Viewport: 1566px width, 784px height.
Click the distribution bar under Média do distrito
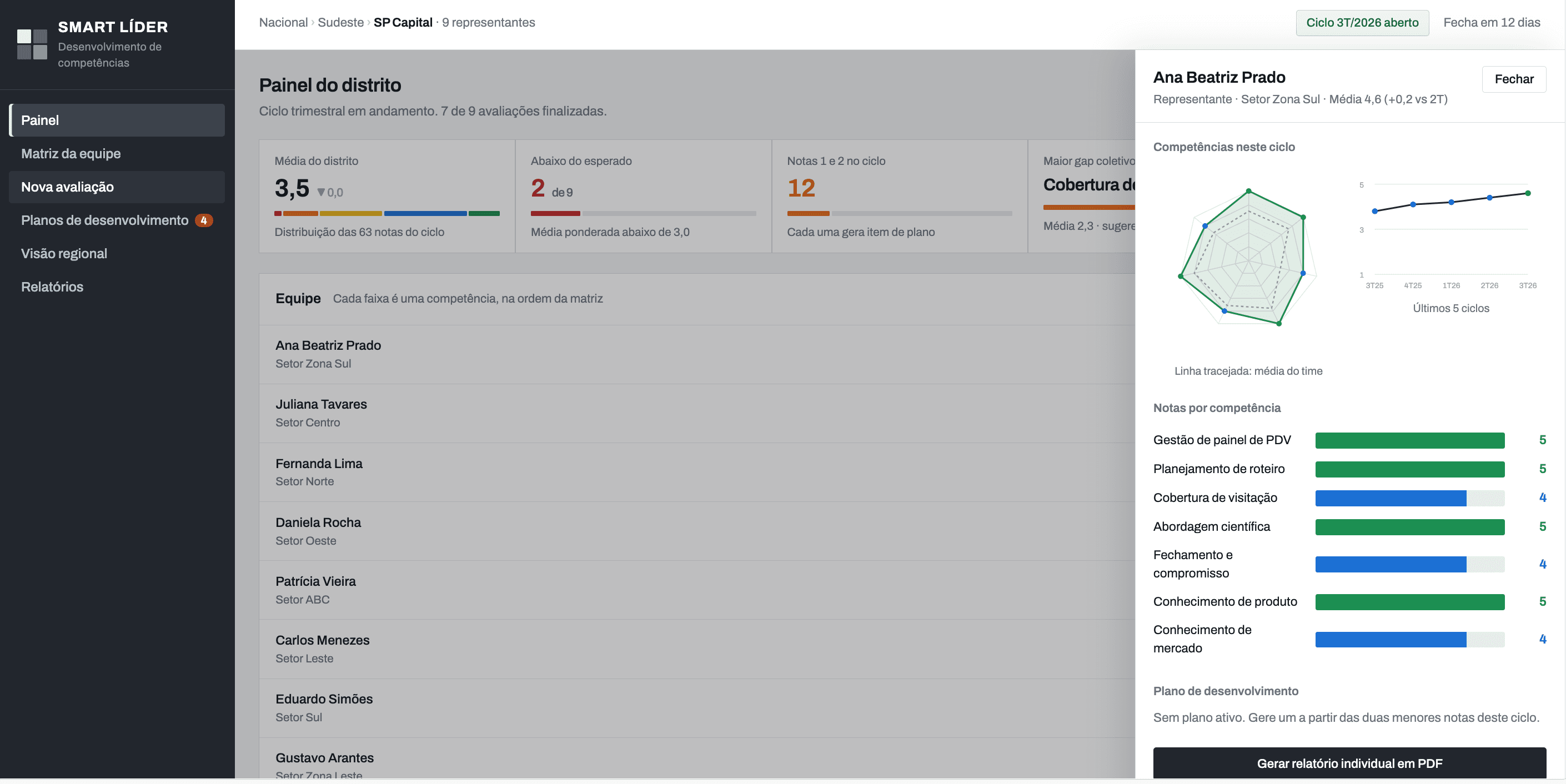pos(387,213)
